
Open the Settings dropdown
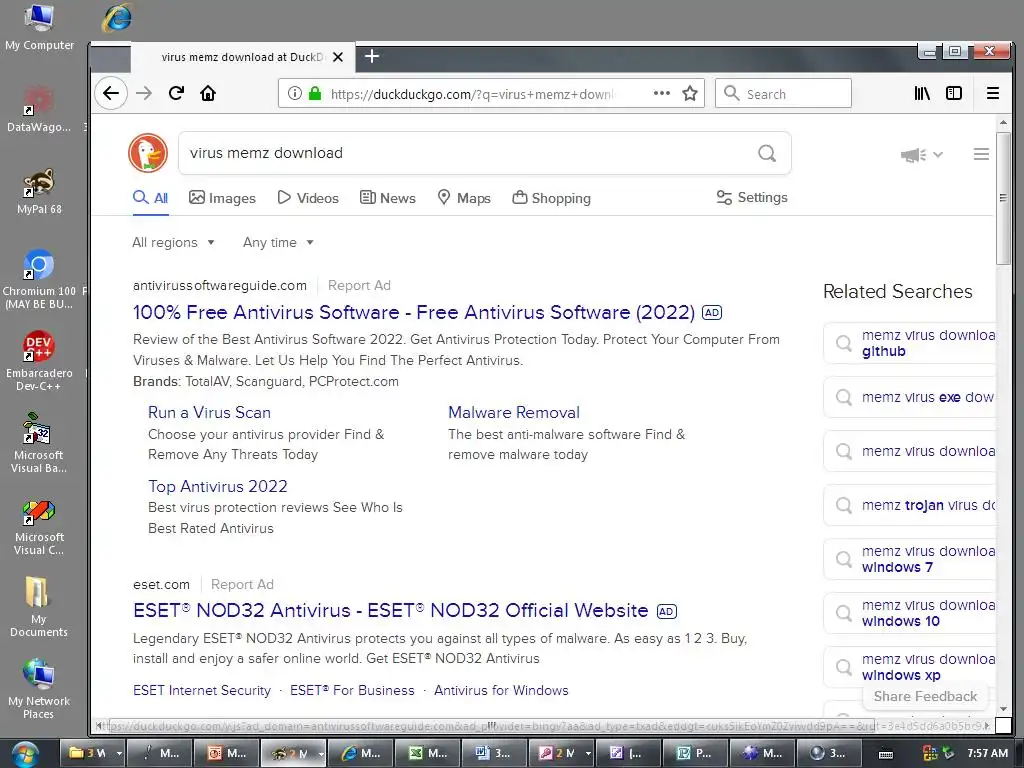click(x=752, y=197)
